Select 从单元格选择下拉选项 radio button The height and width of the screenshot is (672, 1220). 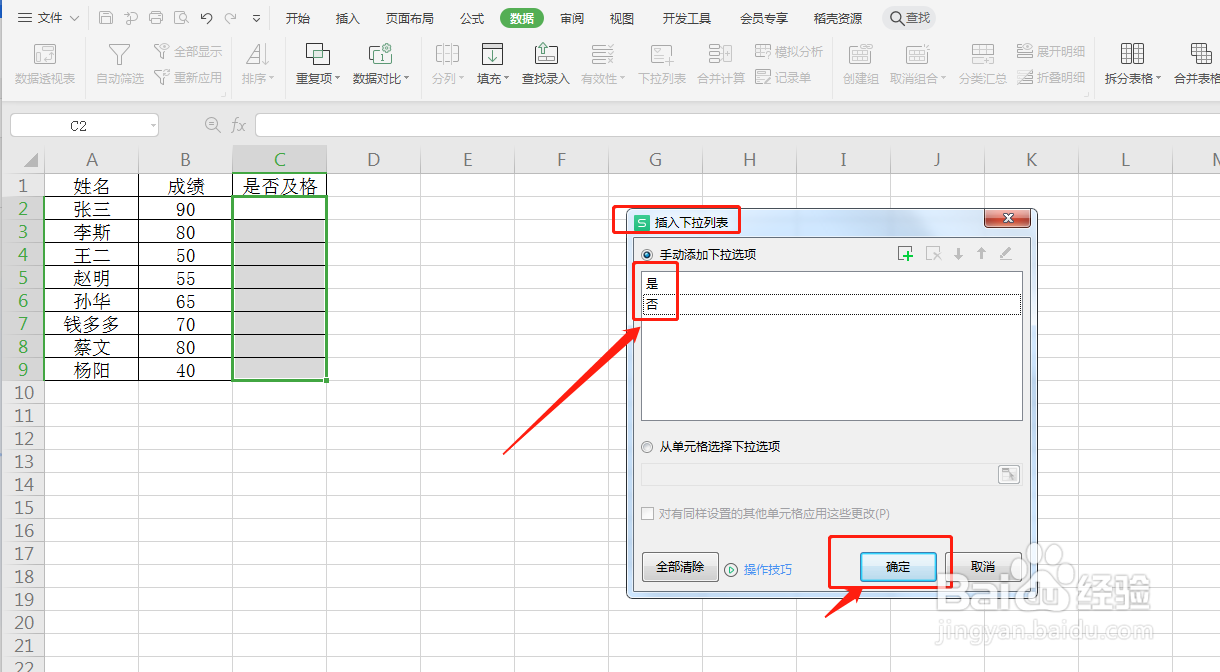pyautogui.click(x=647, y=447)
